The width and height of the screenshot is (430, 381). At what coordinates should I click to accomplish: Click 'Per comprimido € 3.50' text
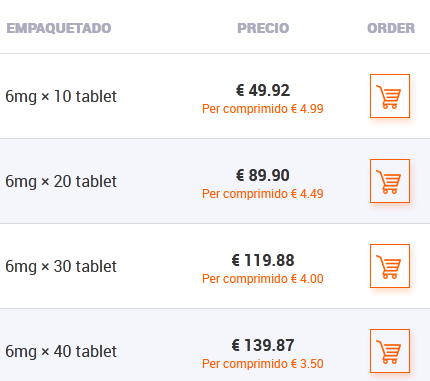point(263,364)
